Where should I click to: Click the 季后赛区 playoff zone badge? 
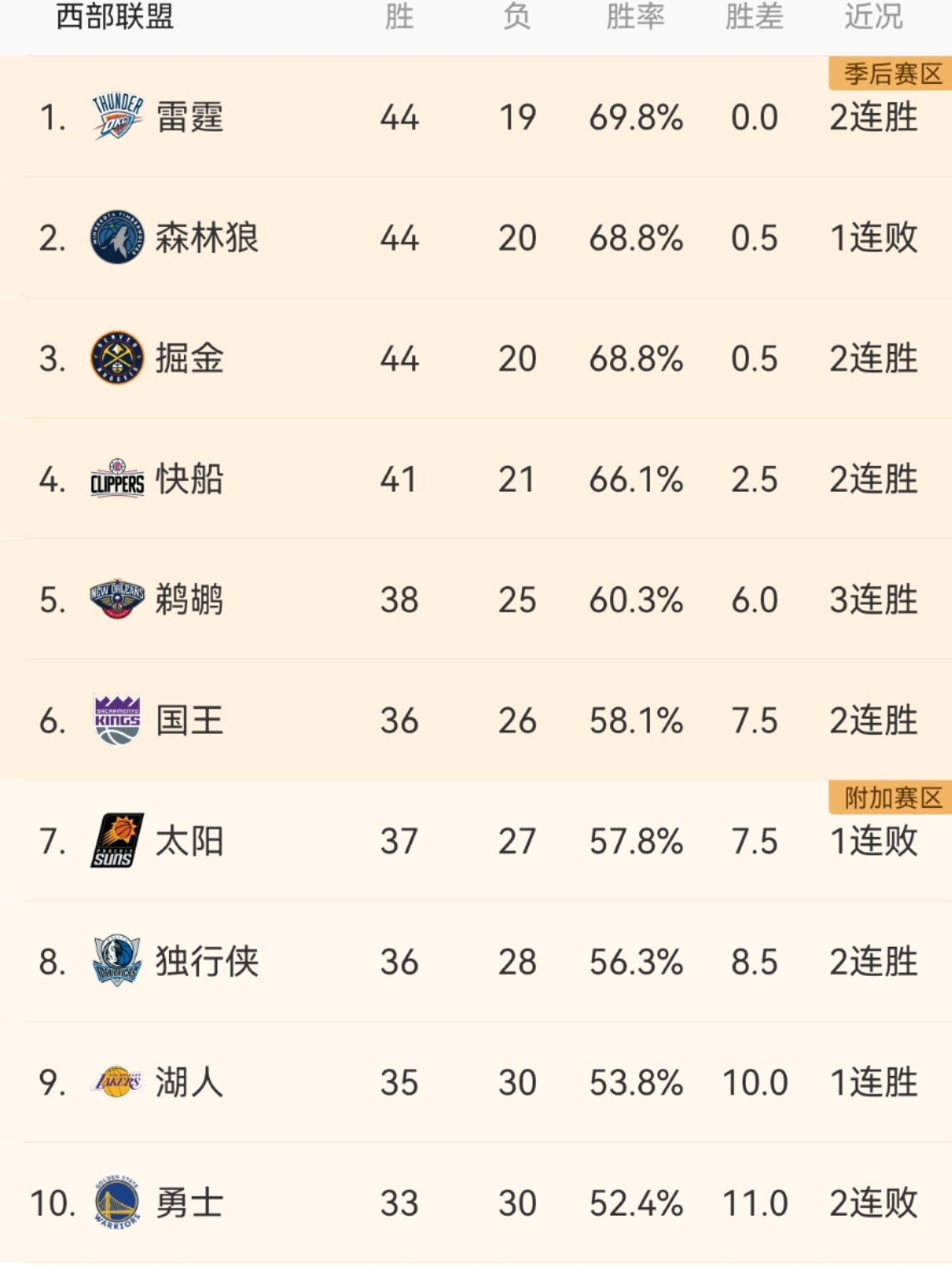[x=891, y=74]
